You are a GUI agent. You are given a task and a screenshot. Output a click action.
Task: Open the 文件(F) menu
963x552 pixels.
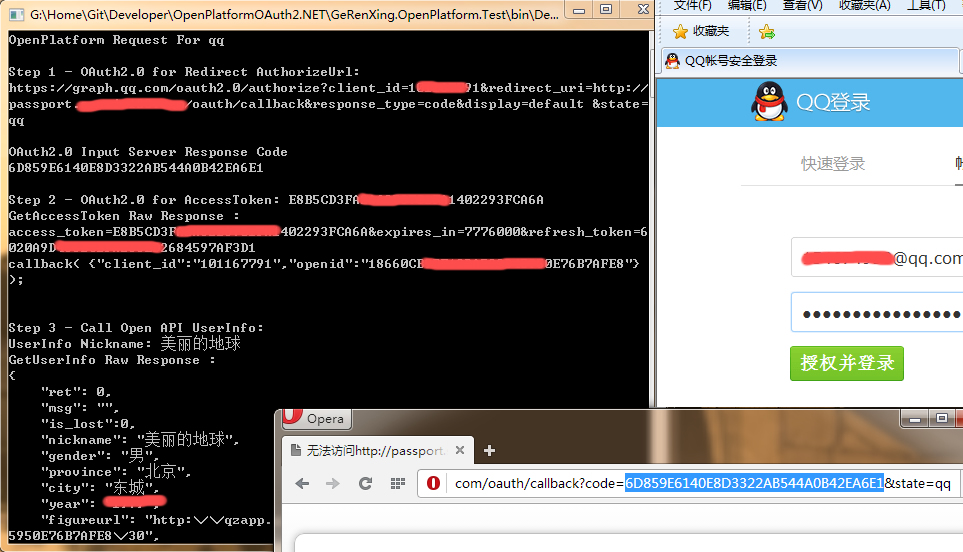click(x=692, y=6)
